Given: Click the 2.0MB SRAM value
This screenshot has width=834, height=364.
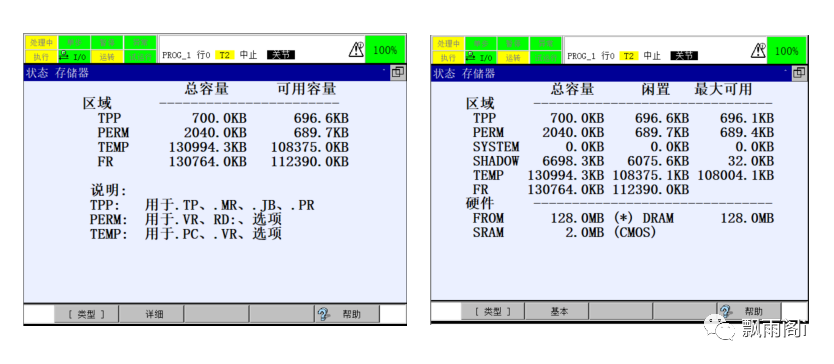Looking at the screenshot, I should pos(584,233).
